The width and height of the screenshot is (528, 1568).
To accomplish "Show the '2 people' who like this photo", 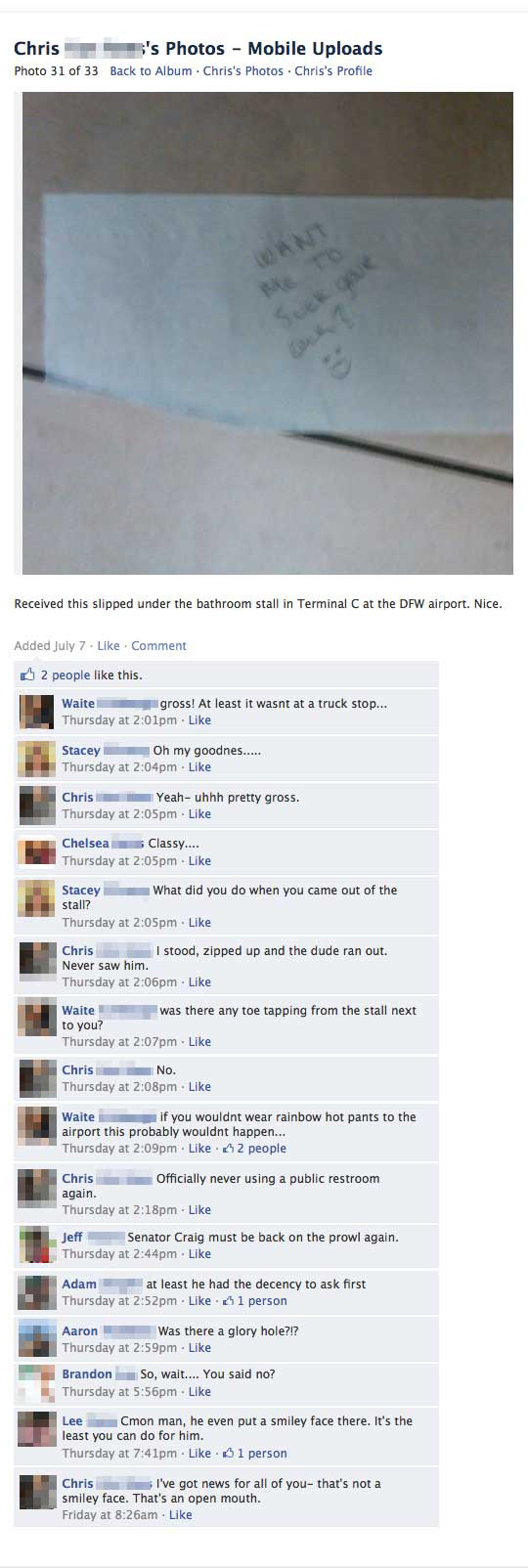I will pos(66,675).
